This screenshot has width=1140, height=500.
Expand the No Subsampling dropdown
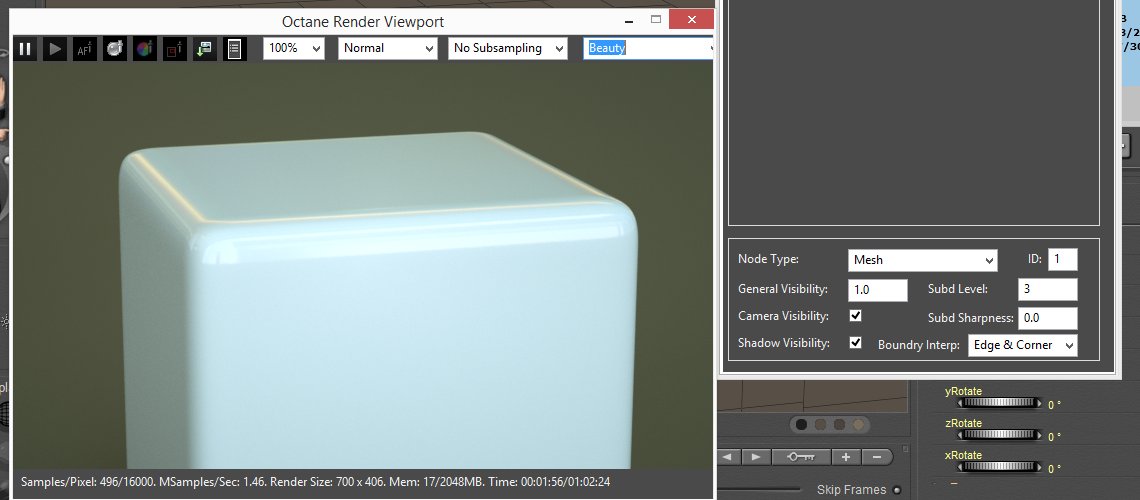(507, 48)
